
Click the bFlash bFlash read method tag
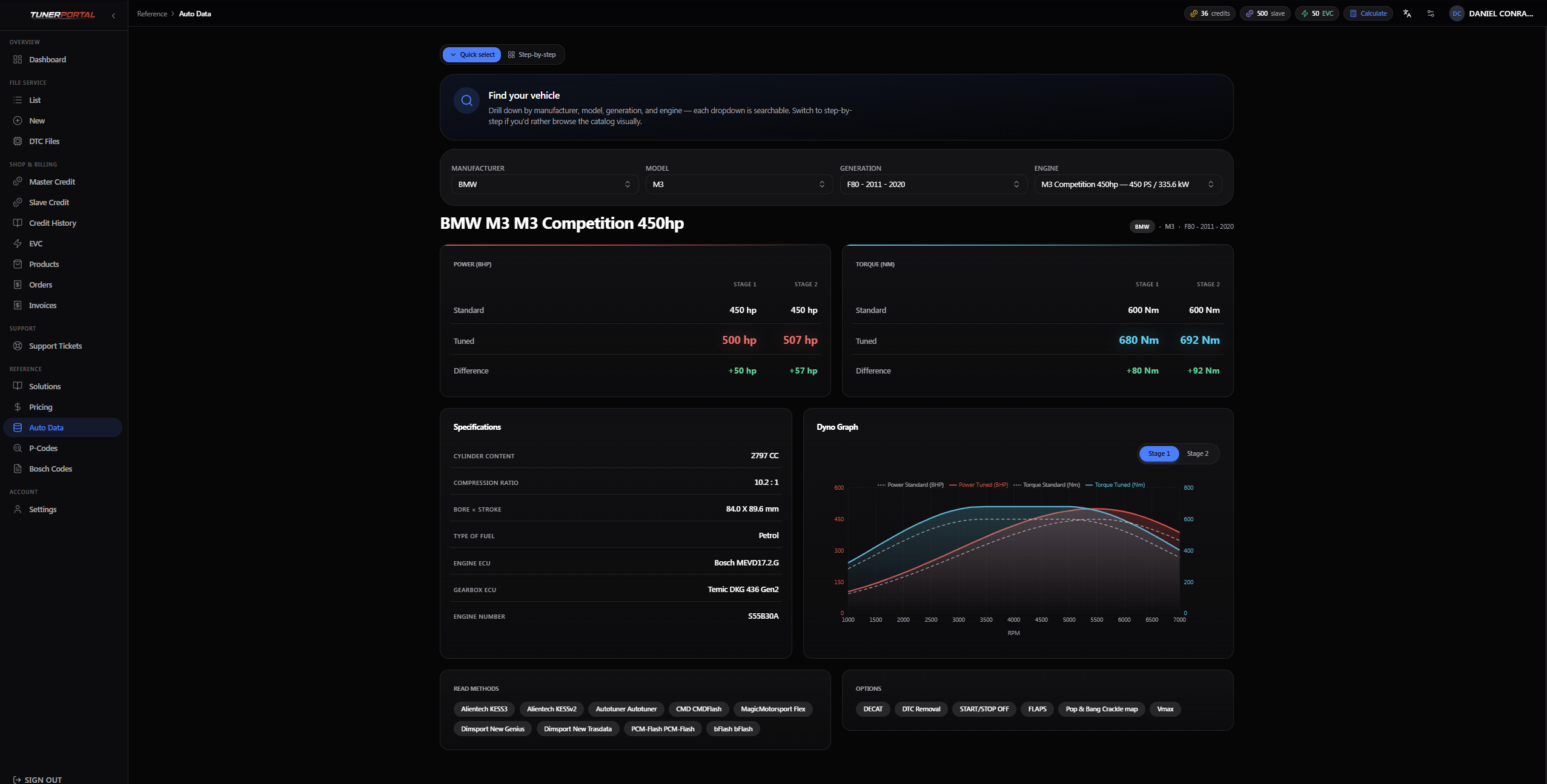coord(733,729)
